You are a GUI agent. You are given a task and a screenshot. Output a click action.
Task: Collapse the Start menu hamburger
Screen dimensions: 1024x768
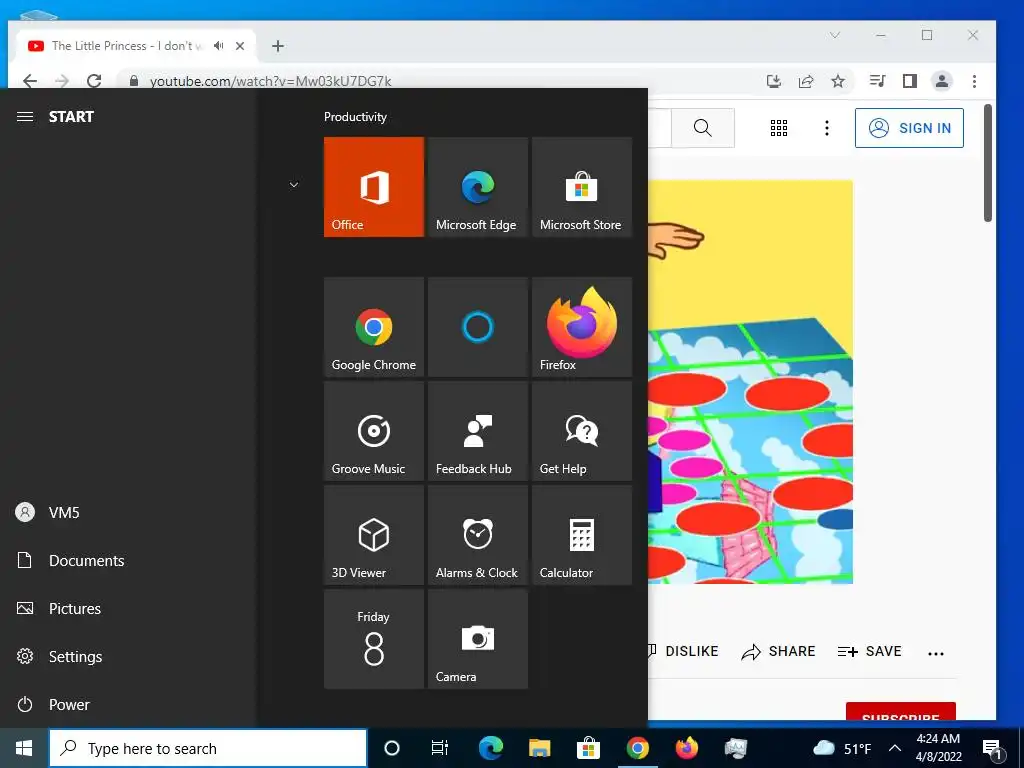[x=25, y=117]
